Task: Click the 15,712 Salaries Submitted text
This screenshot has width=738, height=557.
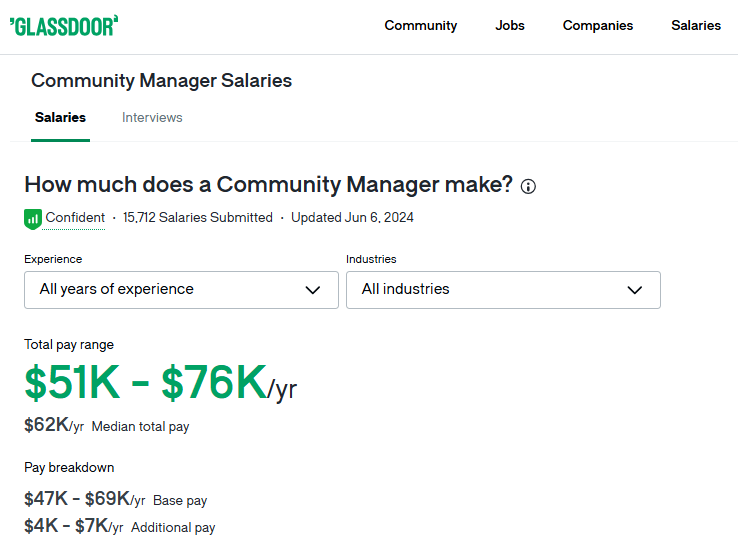Action: pyautogui.click(x=198, y=218)
